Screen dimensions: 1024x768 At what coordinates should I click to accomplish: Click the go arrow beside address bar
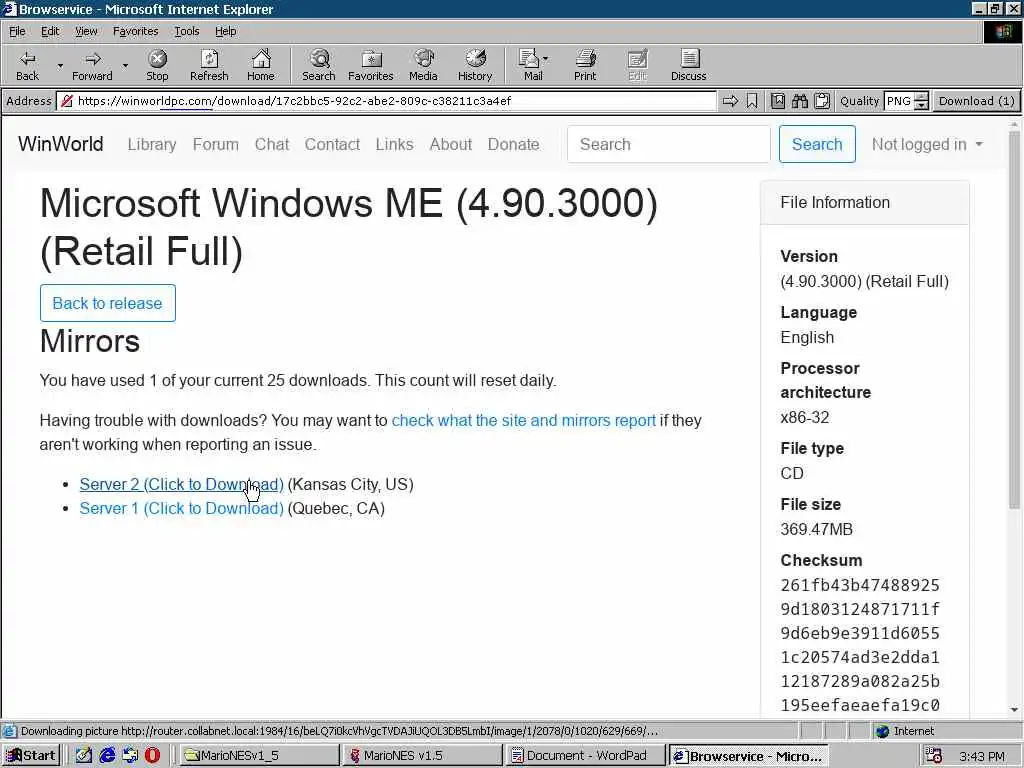tap(731, 101)
